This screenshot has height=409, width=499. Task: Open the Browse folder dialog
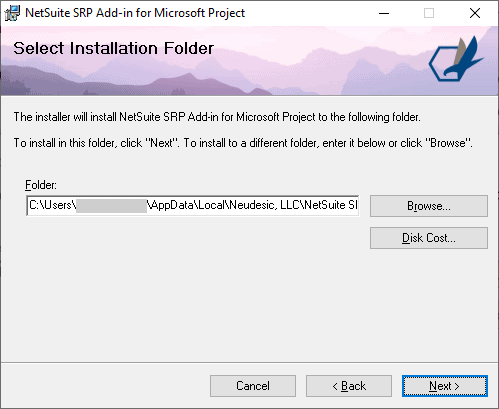pyautogui.click(x=429, y=206)
